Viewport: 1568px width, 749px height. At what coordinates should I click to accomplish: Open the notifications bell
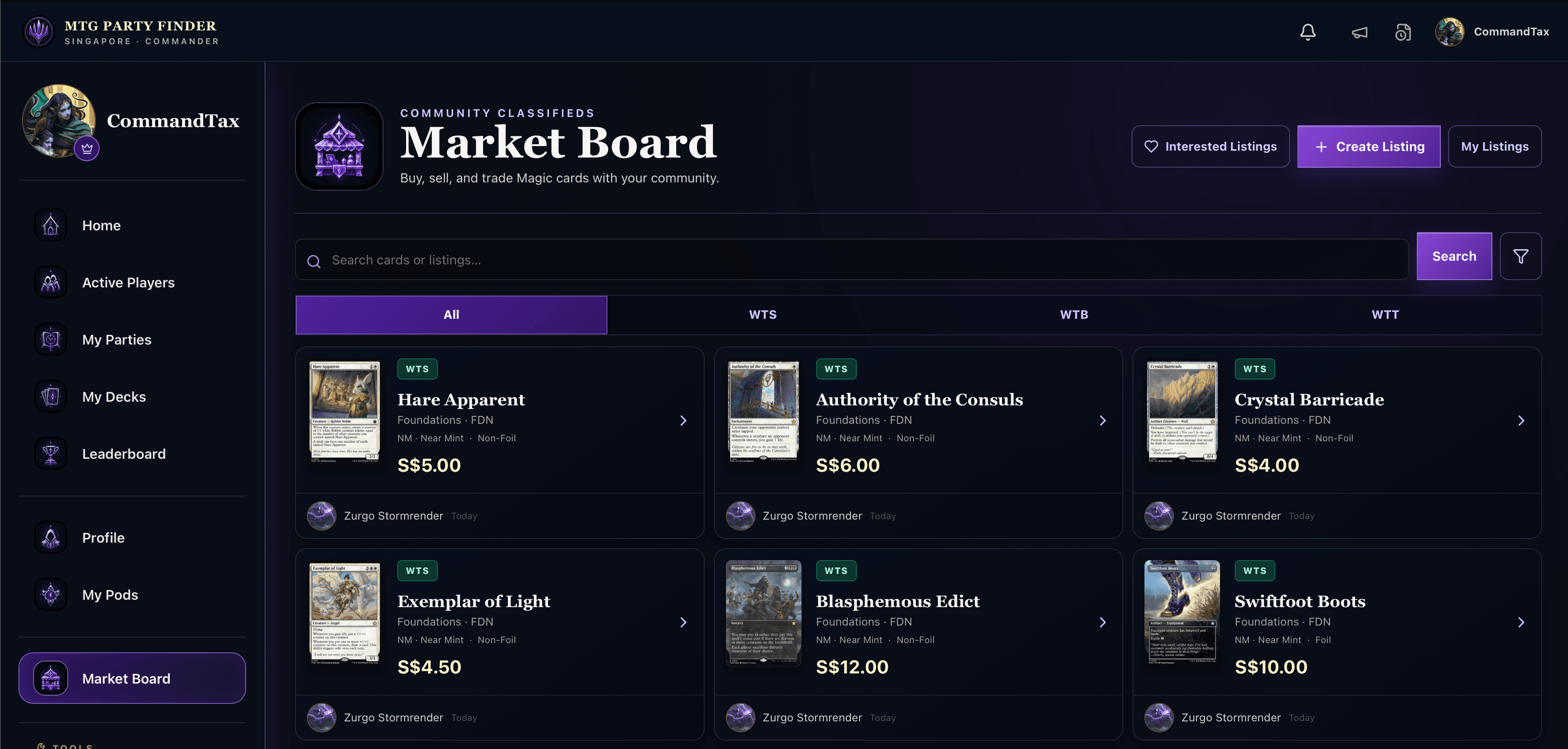point(1308,32)
